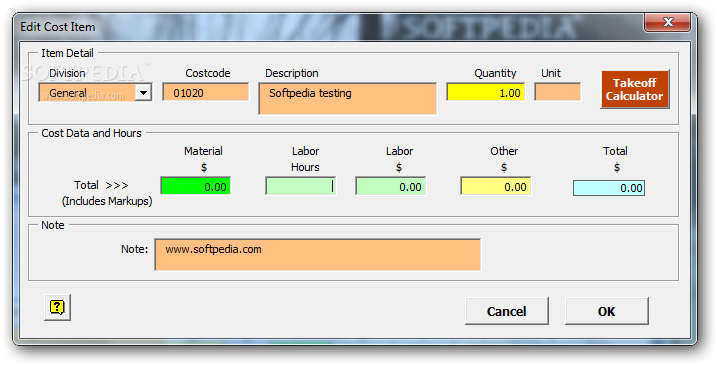Click the Item Detail group label
This screenshot has height=366, width=718.
coord(67,53)
